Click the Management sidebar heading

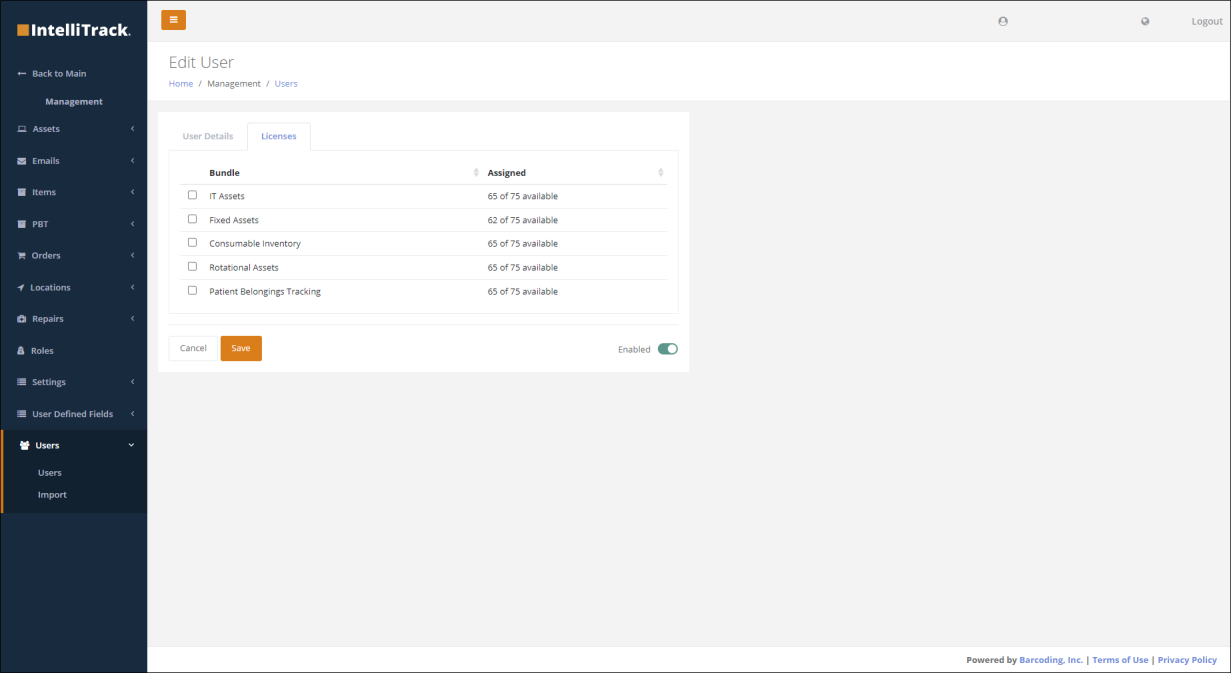coord(74,102)
